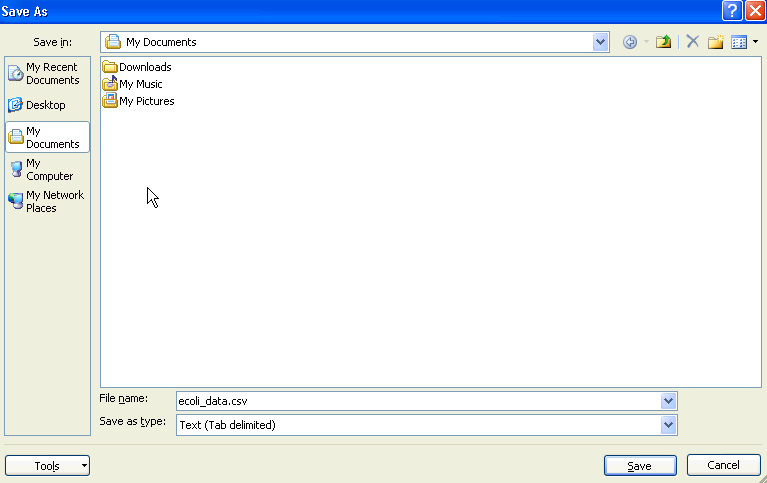
Task: Click the Help question mark button
Action: (733, 11)
